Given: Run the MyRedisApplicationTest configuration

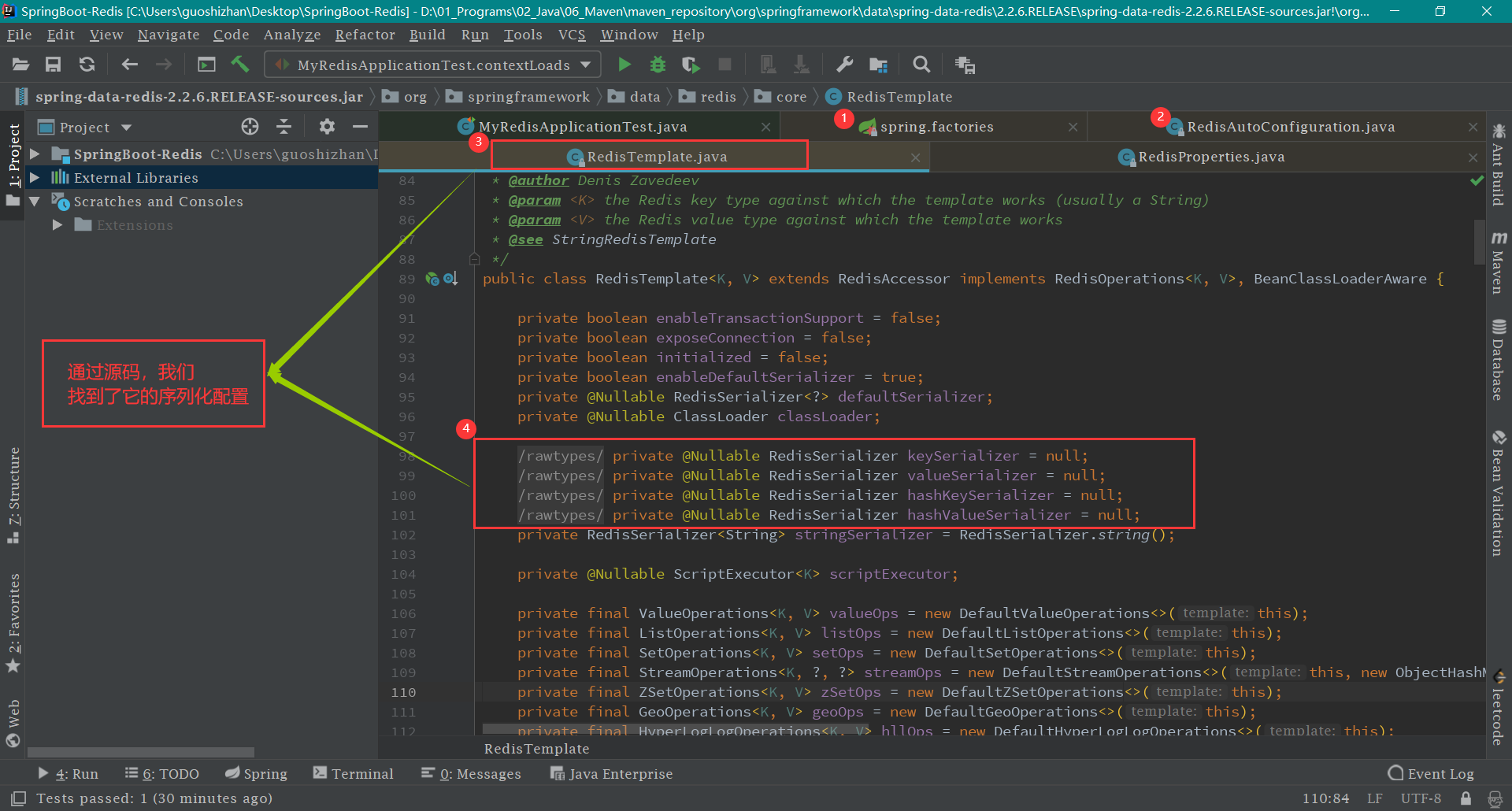Looking at the screenshot, I should tap(624, 65).
